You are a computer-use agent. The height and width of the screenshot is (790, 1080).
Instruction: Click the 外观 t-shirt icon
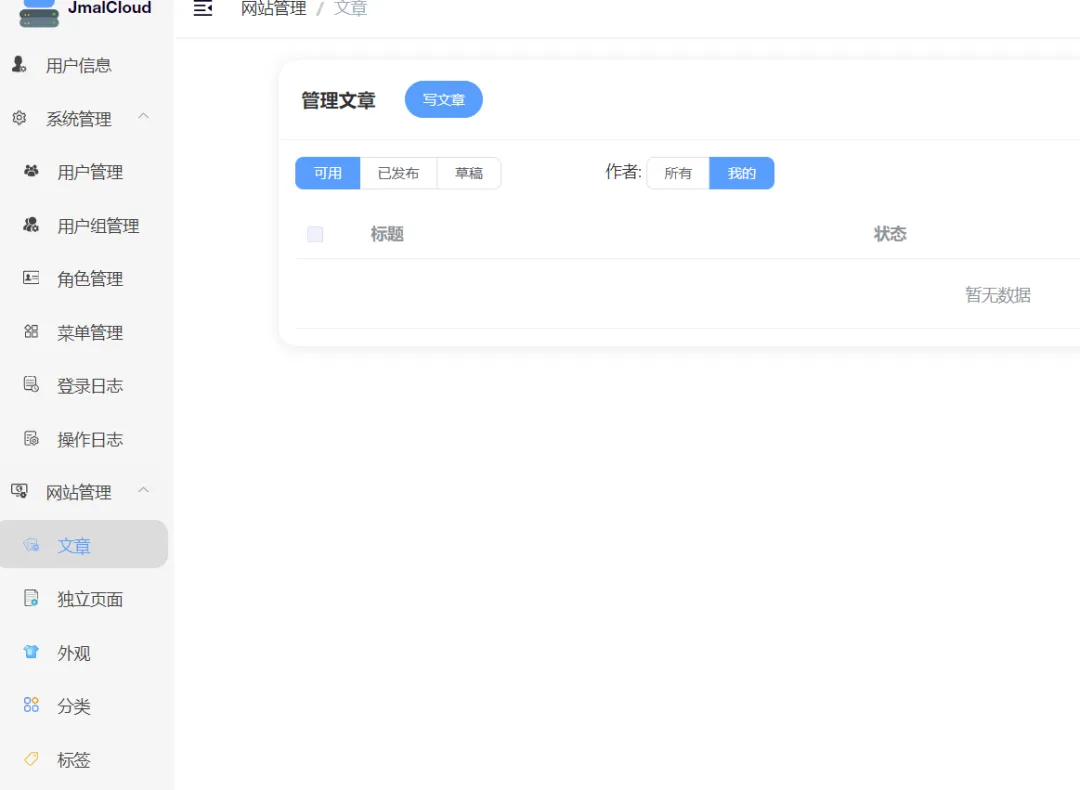point(31,652)
